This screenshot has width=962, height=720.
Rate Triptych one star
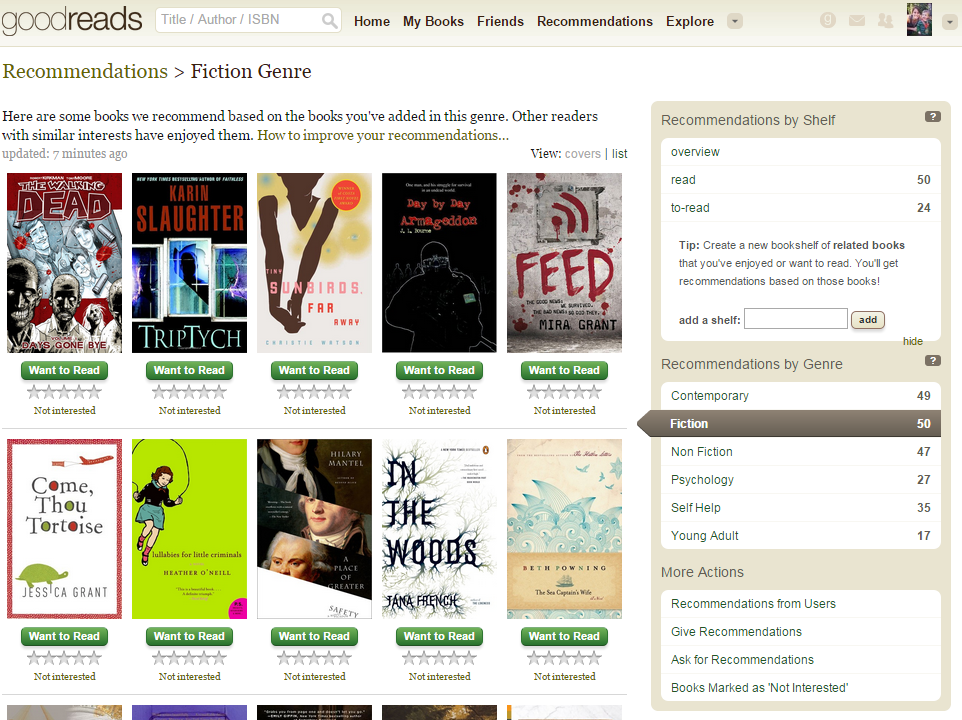click(x=160, y=392)
